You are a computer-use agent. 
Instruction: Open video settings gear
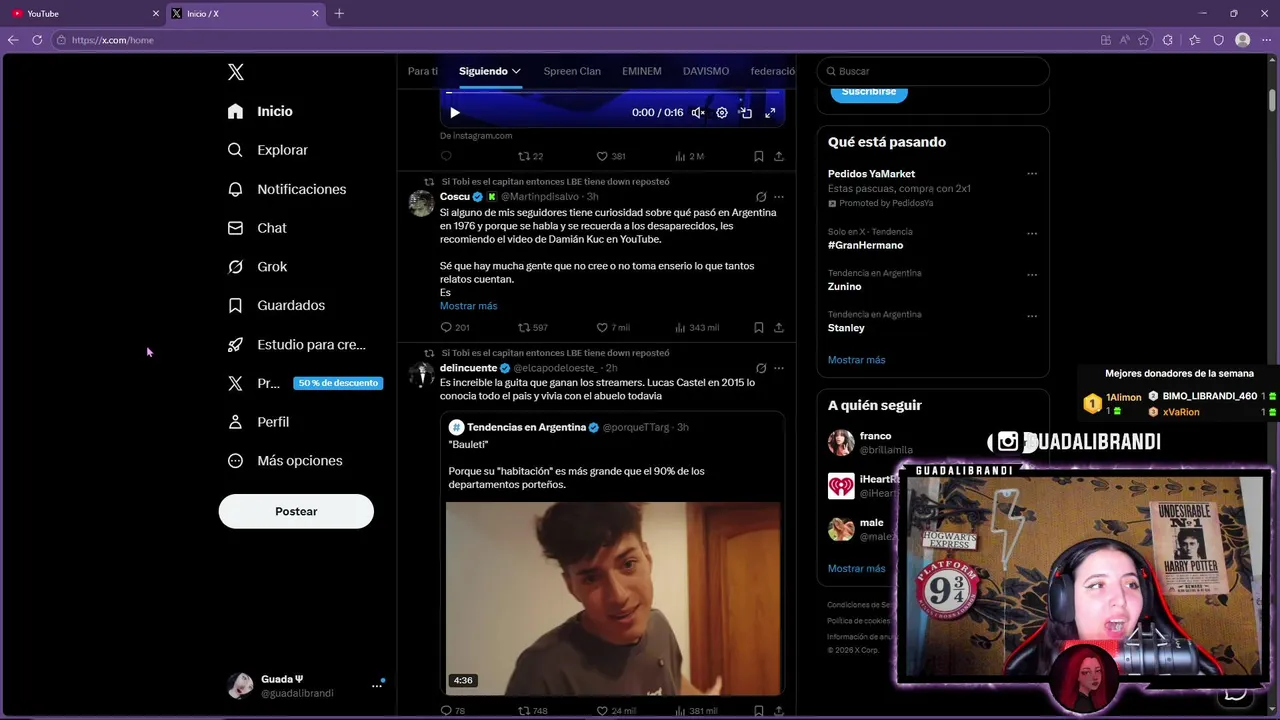coord(722,113)
